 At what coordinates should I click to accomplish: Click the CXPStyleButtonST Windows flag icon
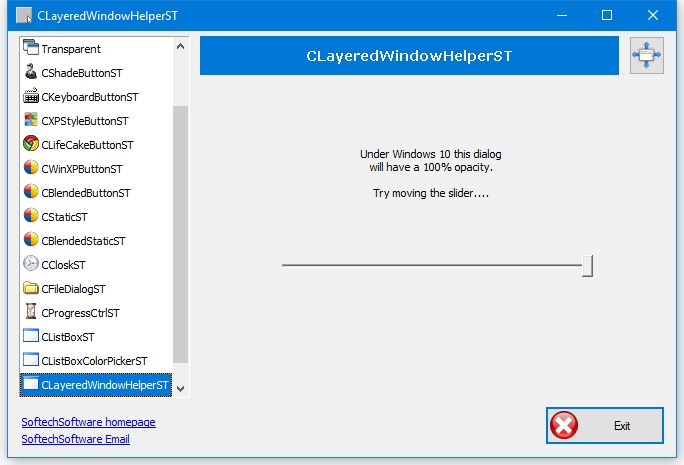(x=31, y=120)
